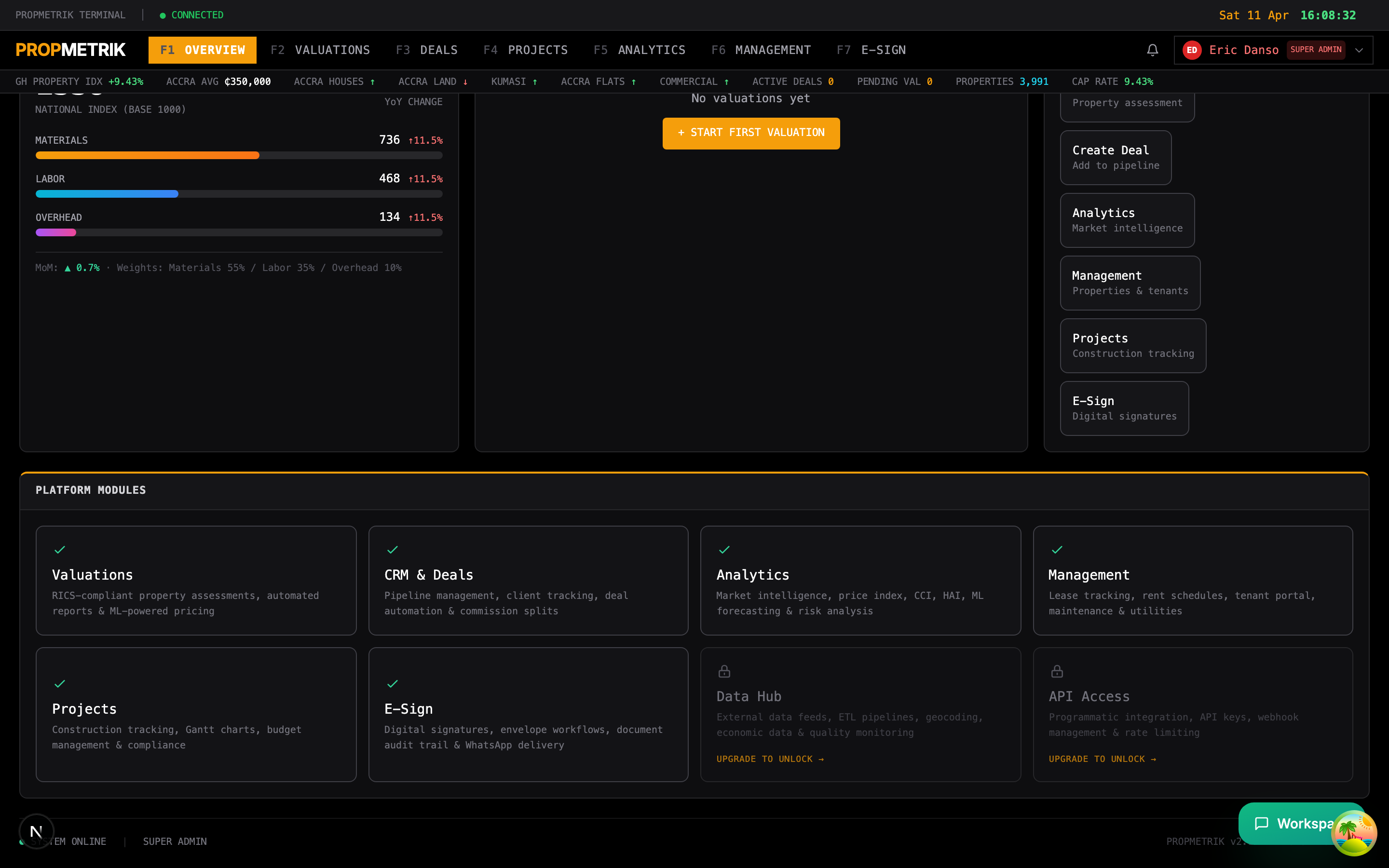Click the Data Hub lock icon

(724, 671)
